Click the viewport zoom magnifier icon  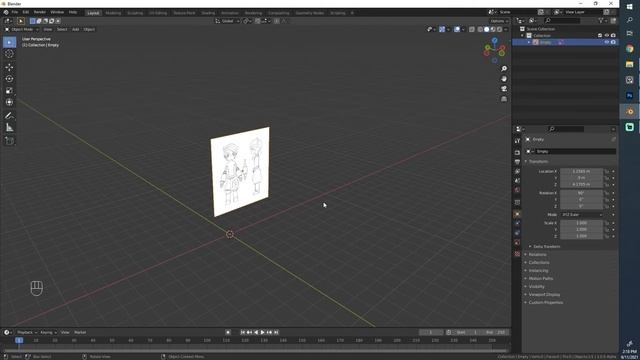tap(504, 69)
